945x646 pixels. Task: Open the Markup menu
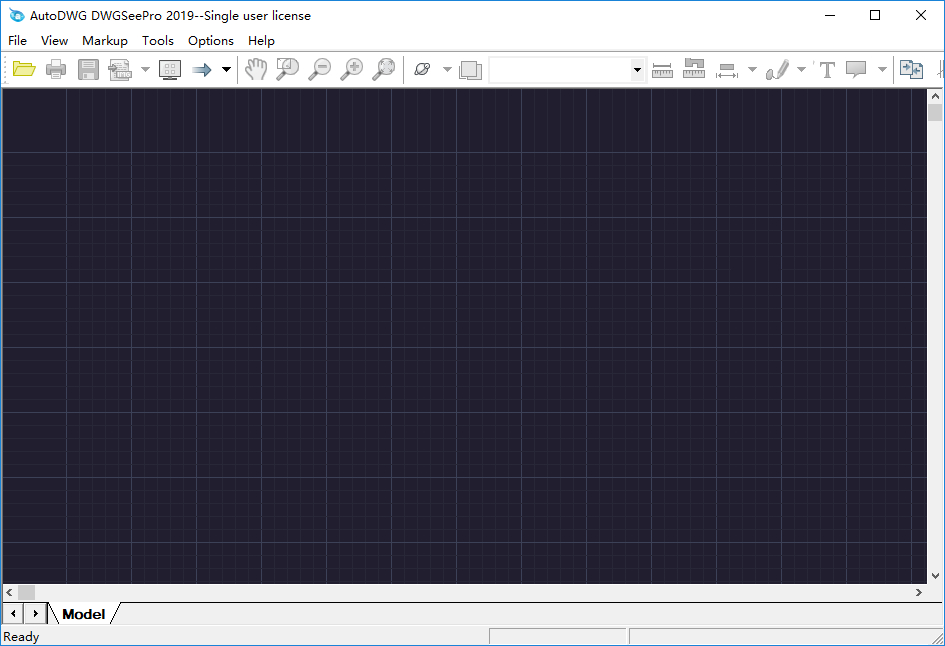tap(104, 41)
